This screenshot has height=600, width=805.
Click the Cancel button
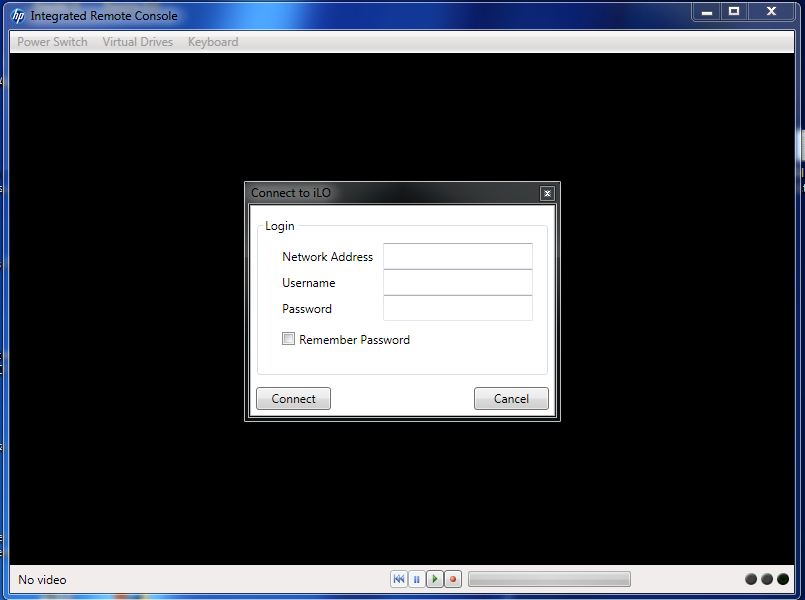pos(511,398)
